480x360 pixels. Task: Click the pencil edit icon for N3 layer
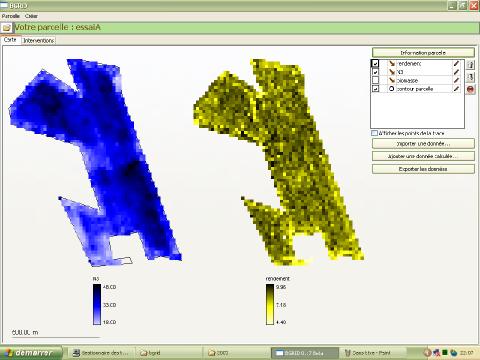(x=456, y=72)
